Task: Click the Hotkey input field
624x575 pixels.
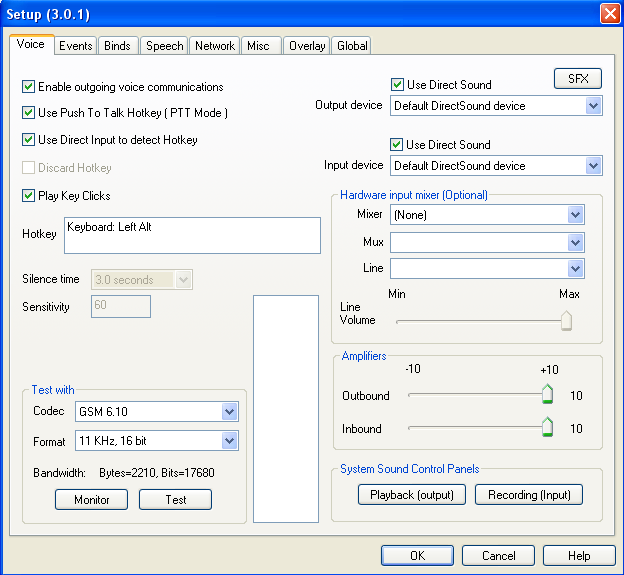Action: (193, 235)
